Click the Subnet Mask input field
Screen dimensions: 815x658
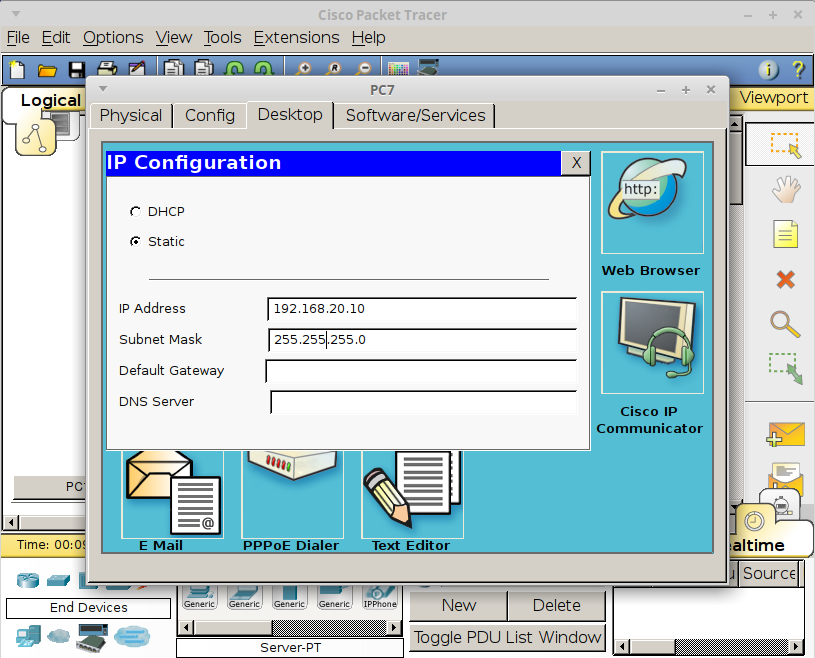tap(422, 340)
